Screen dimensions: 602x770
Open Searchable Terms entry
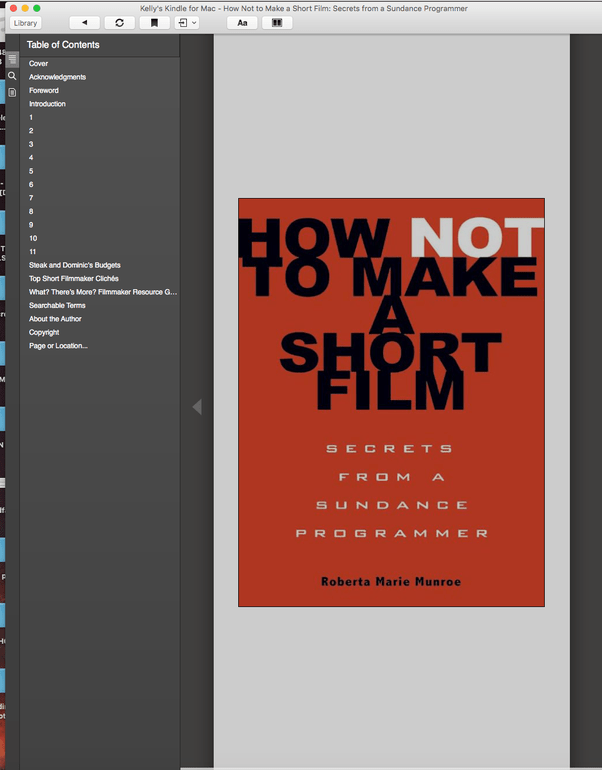coord(57,305)
